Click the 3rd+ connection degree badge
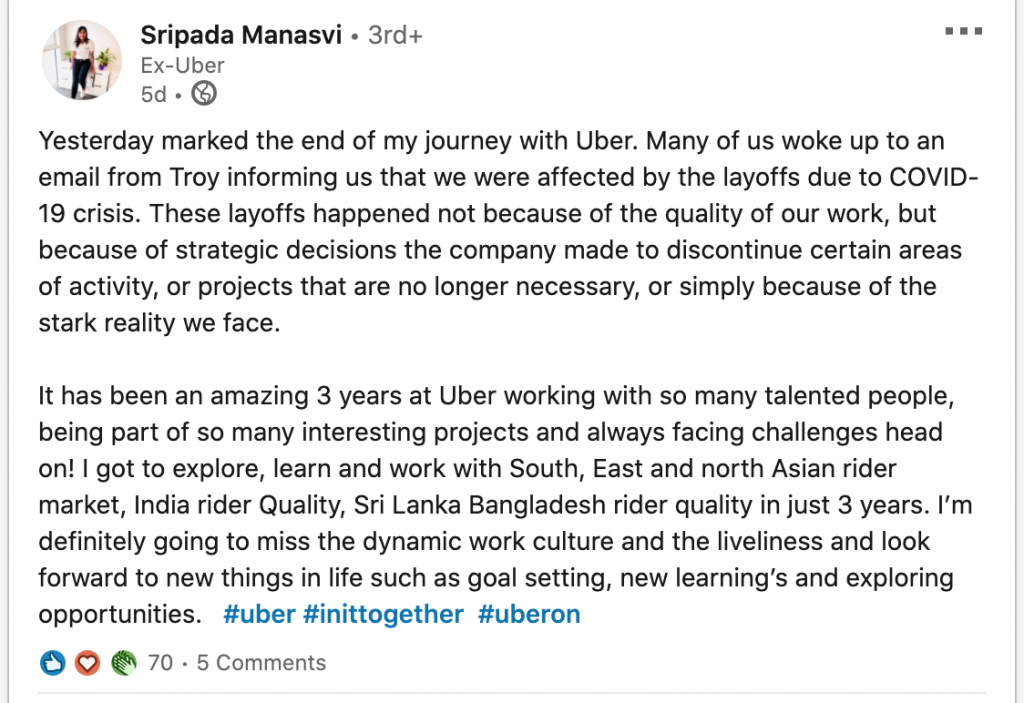 coord(395,35)
